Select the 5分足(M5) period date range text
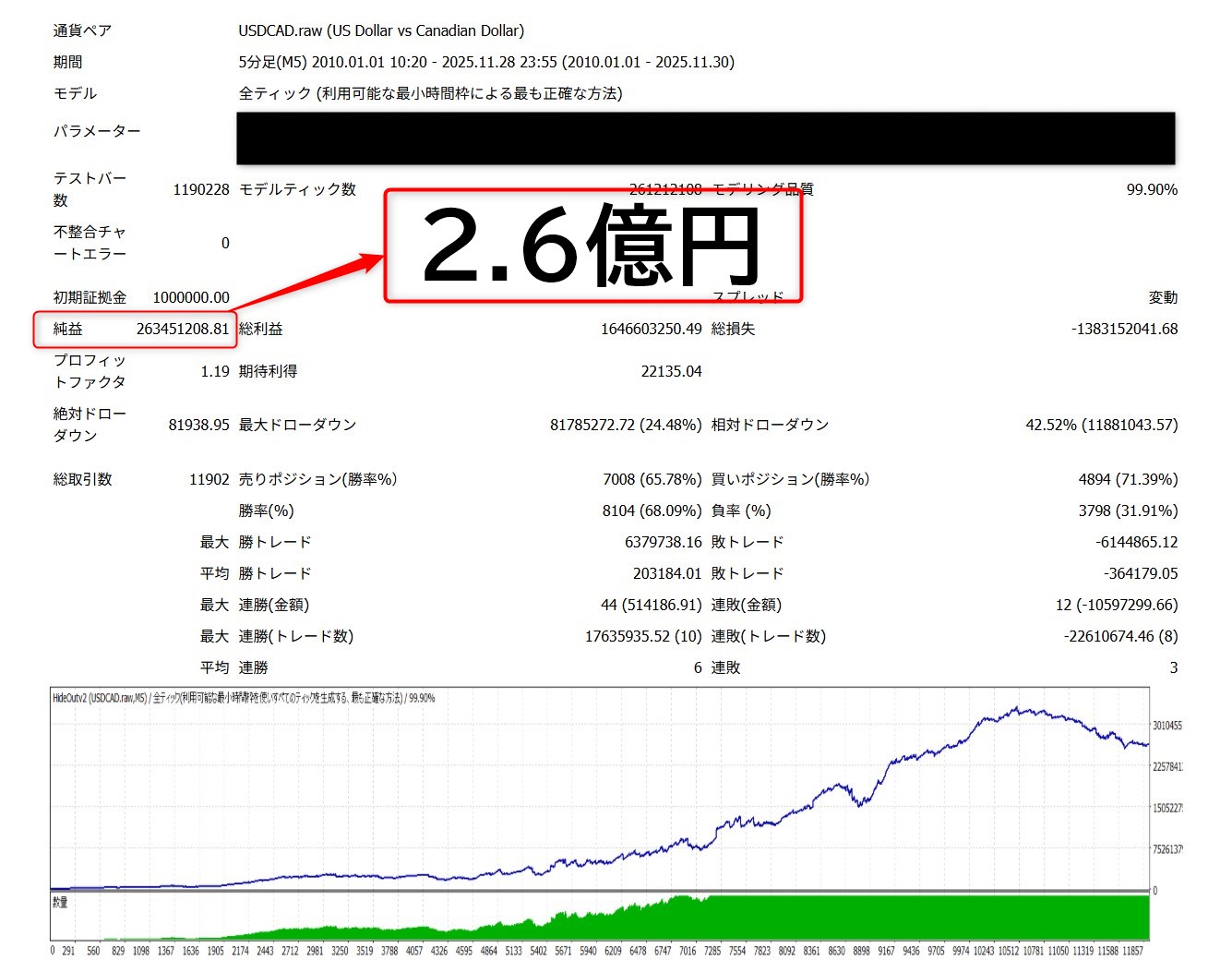Viewport: 1232px width, 961px height. click(x=485, y=62)
